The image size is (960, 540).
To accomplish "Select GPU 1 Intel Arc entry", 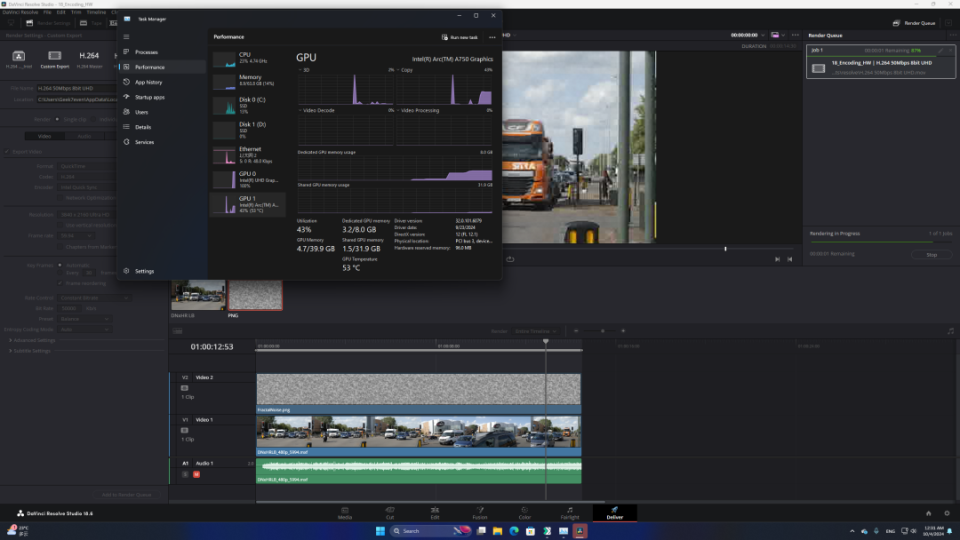I will pos(247,204).
